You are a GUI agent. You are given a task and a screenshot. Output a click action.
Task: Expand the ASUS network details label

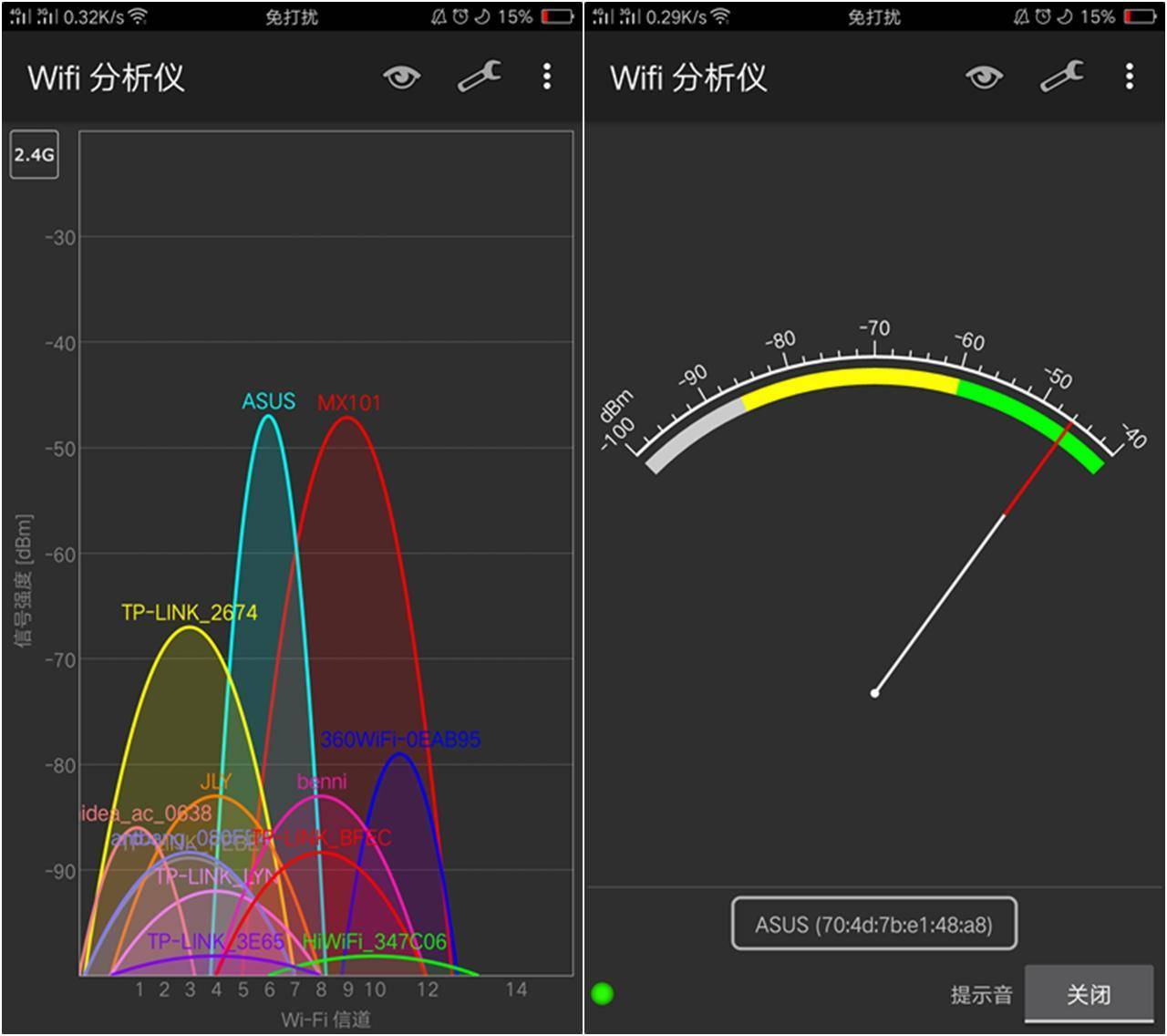(x=268, y=400)
